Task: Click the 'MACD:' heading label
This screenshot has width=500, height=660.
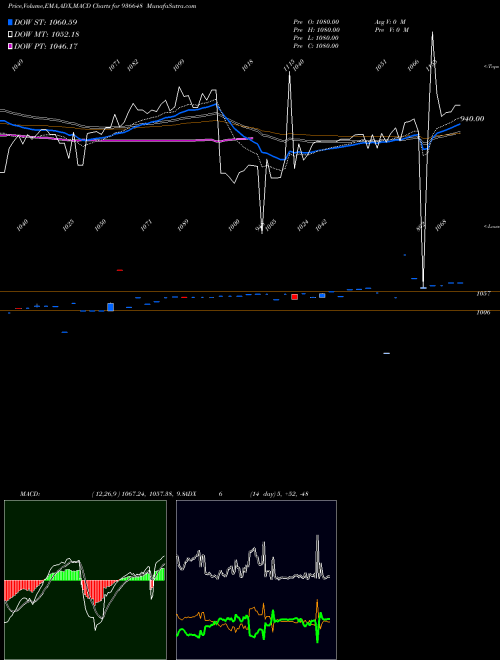Action: pos(30,494)
